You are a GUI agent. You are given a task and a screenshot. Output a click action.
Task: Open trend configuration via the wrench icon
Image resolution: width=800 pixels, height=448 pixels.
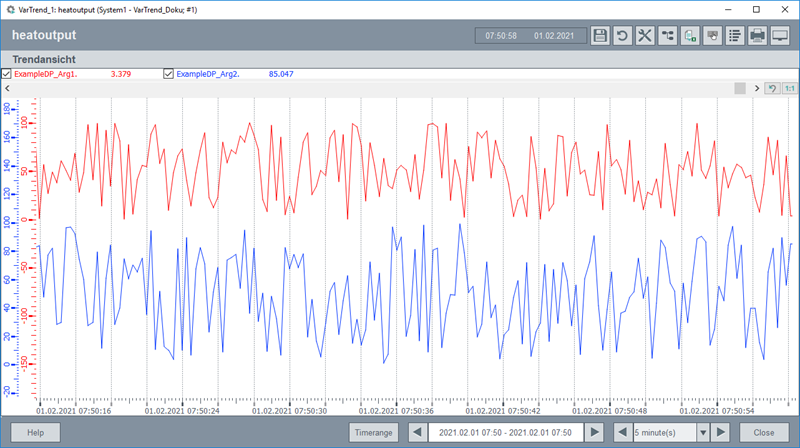coord(644,36)
